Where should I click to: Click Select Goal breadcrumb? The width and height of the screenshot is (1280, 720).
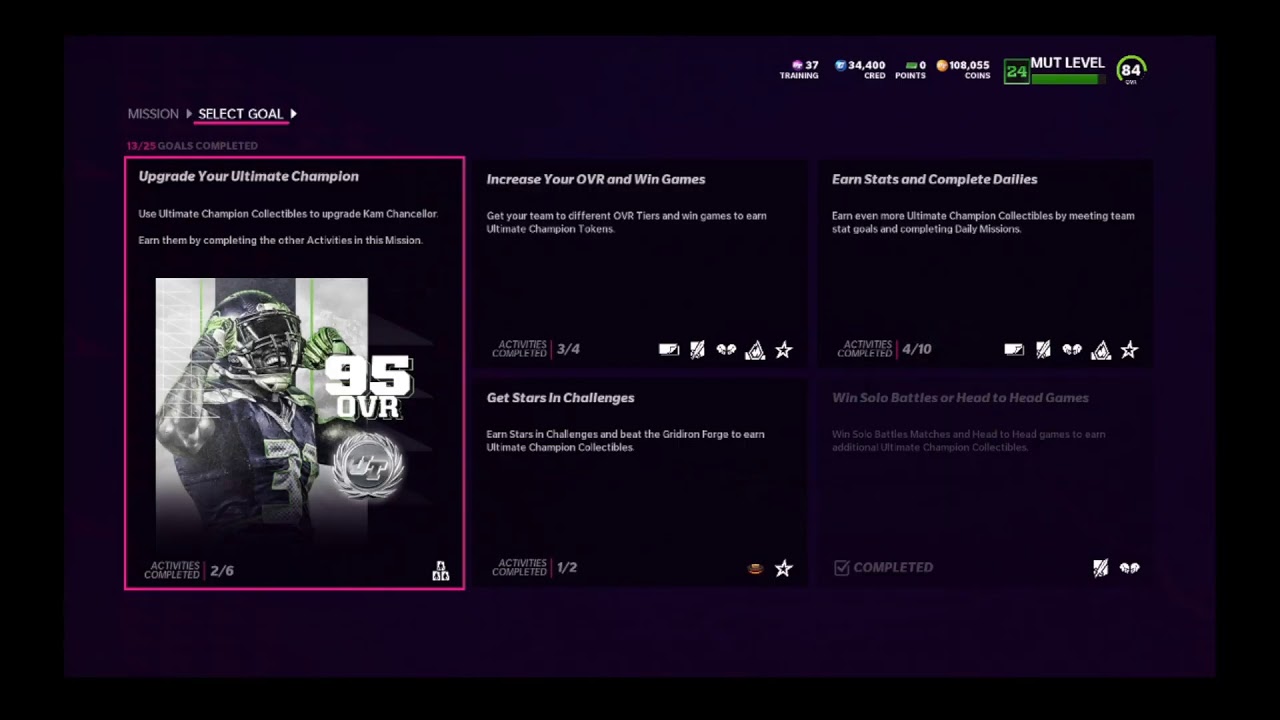[240, 114]
